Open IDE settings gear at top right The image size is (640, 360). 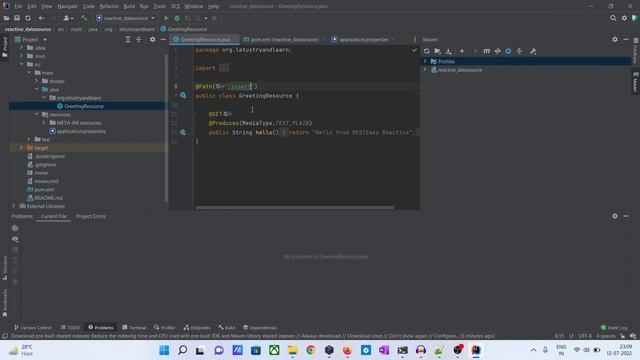624,18
